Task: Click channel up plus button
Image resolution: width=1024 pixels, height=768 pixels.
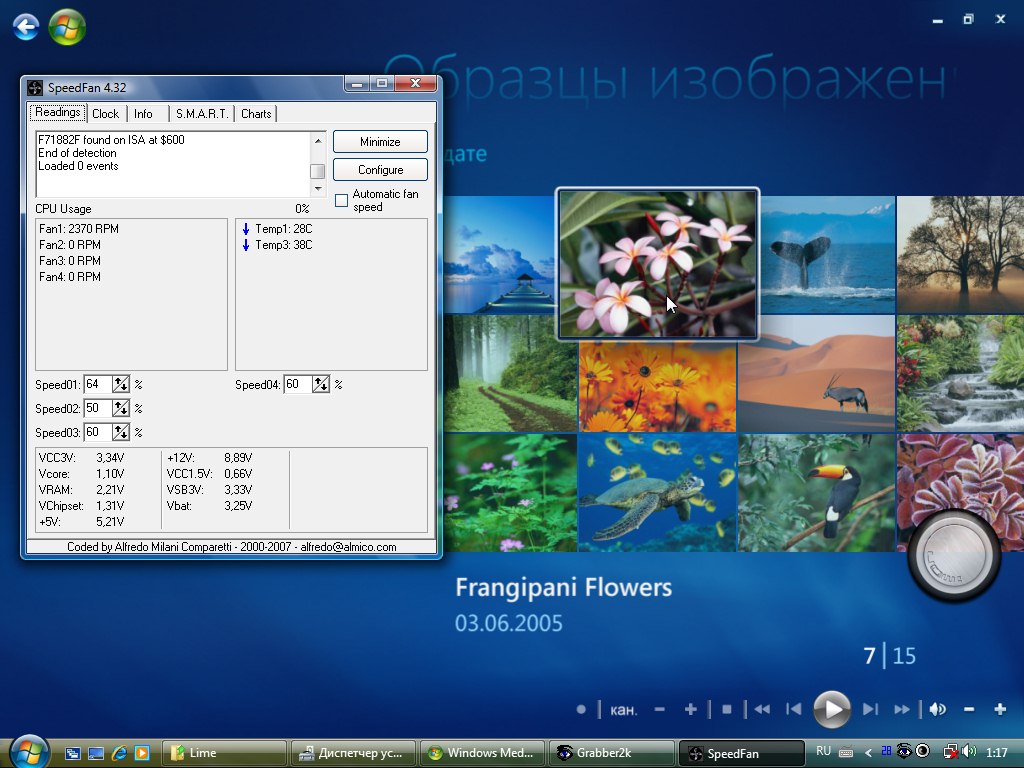Action: tap(690, 709)
